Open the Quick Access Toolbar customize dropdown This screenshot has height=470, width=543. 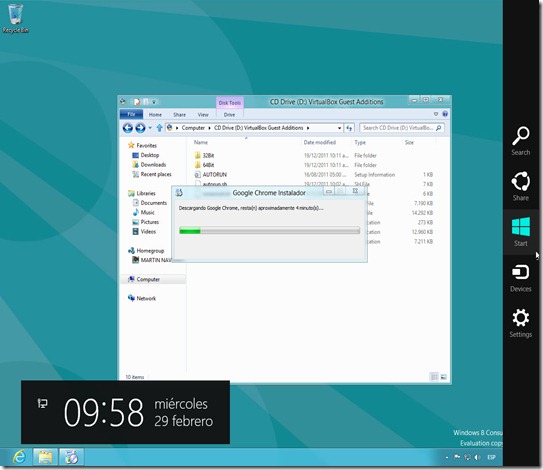click(x=154, y=101)
